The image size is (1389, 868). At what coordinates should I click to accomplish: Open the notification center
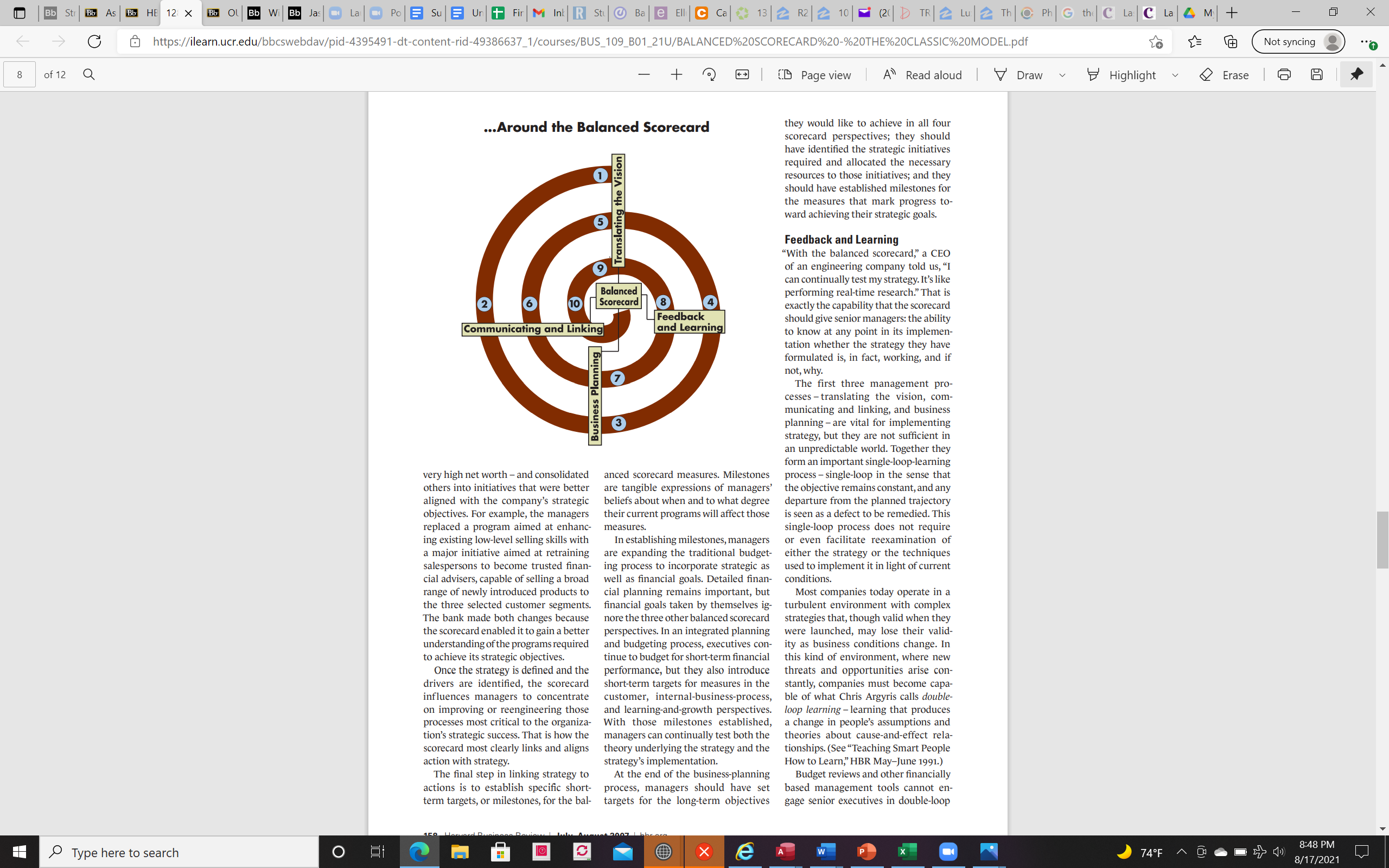pos(1361,852)
